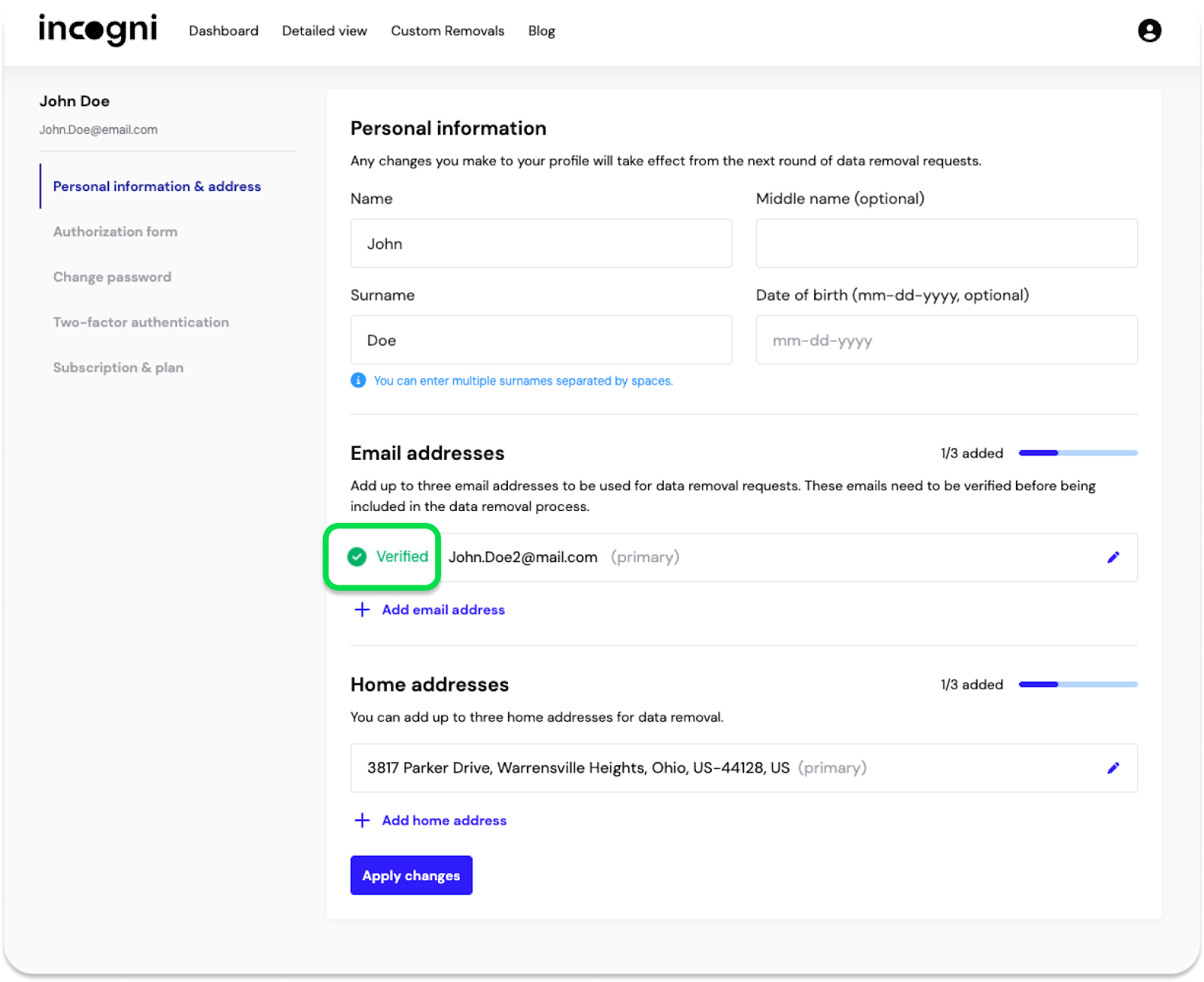Open Custom Removals in the top navigation
This screenshot has width=1204, height=982.
447,31
